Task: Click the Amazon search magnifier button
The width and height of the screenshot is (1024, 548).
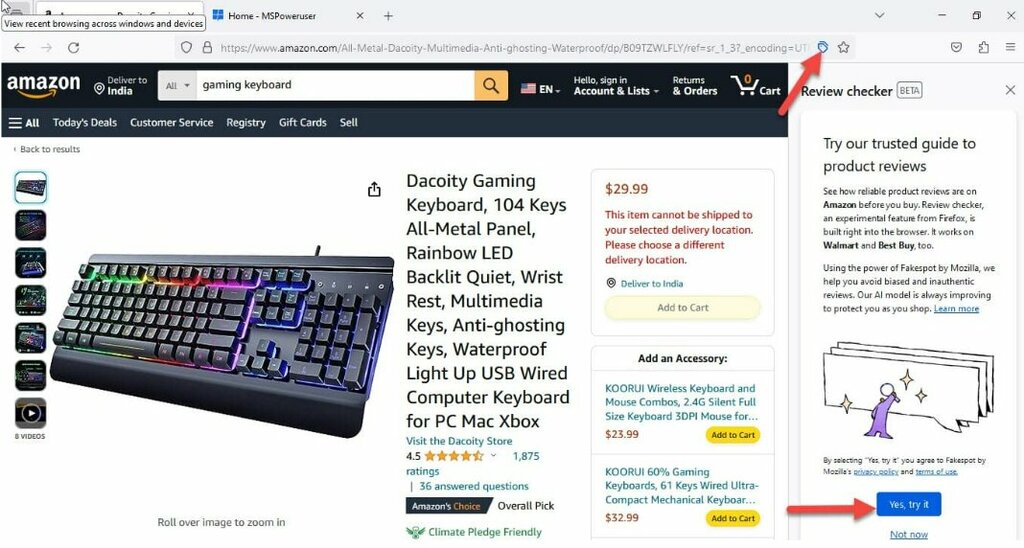Action: 491,85
